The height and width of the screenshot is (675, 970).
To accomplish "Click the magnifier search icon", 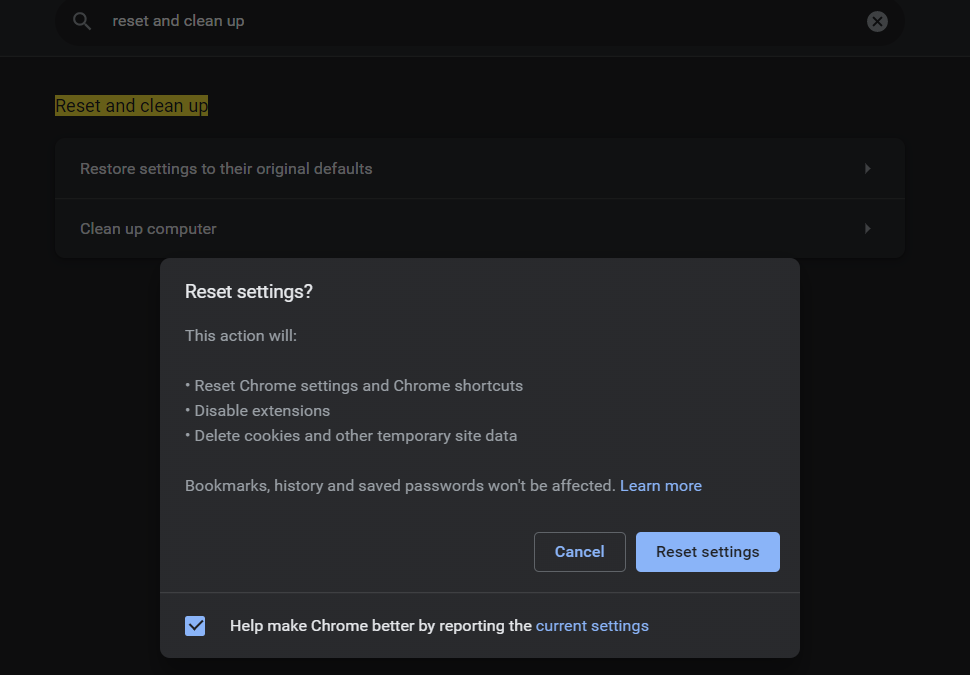I will pyautogui.click(x=82, y=21).
